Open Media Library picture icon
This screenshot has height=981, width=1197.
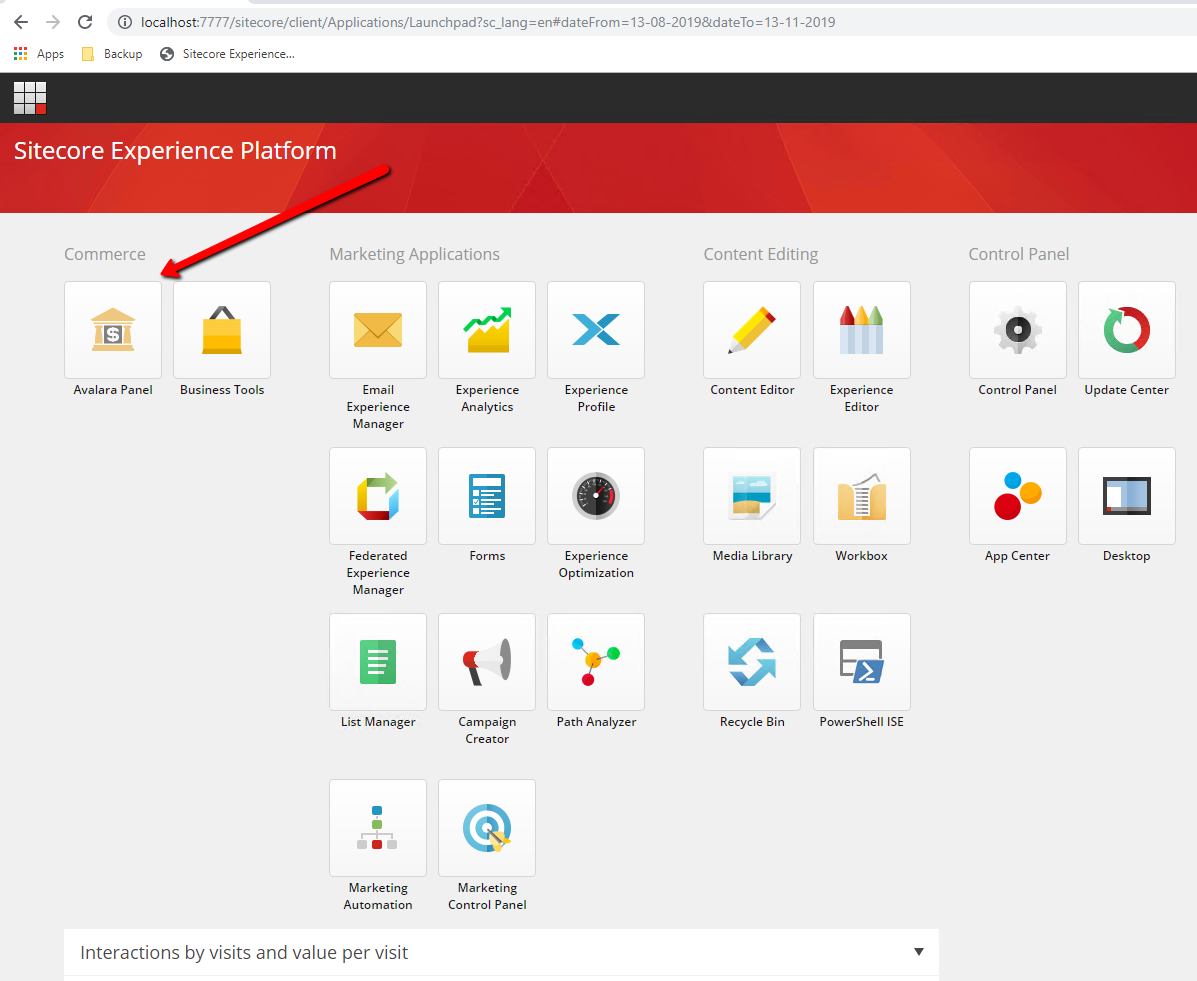click(752, 496)
